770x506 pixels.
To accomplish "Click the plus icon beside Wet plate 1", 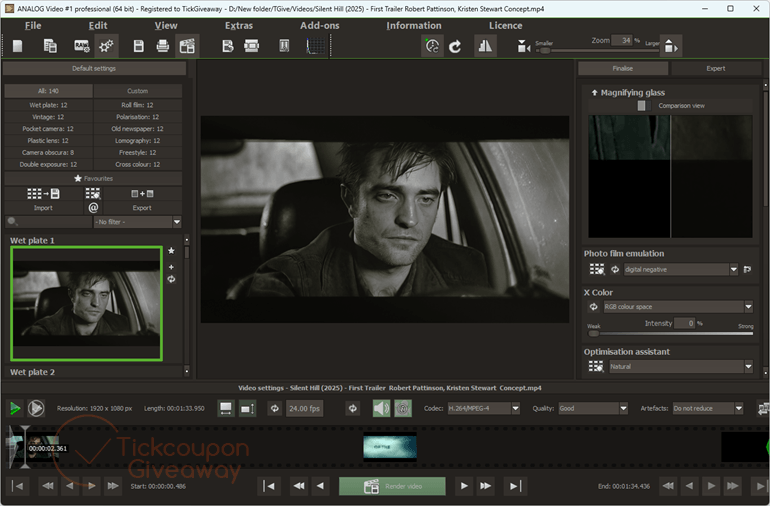I will pyautogui.click(x=171, y=267).
